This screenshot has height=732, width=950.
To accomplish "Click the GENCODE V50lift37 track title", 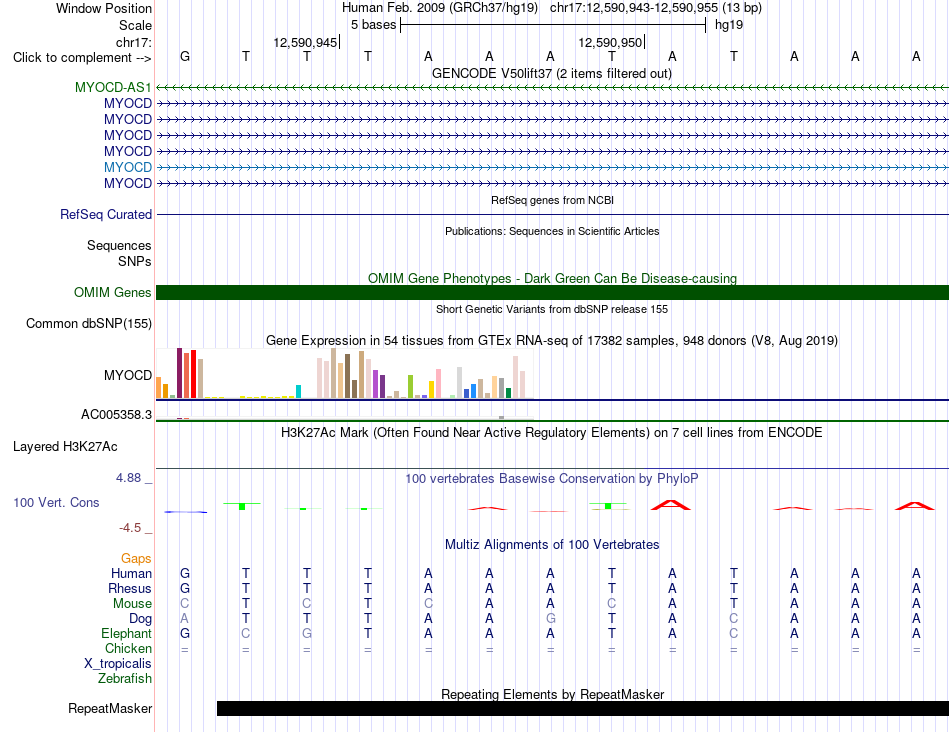I will [552, 73].
